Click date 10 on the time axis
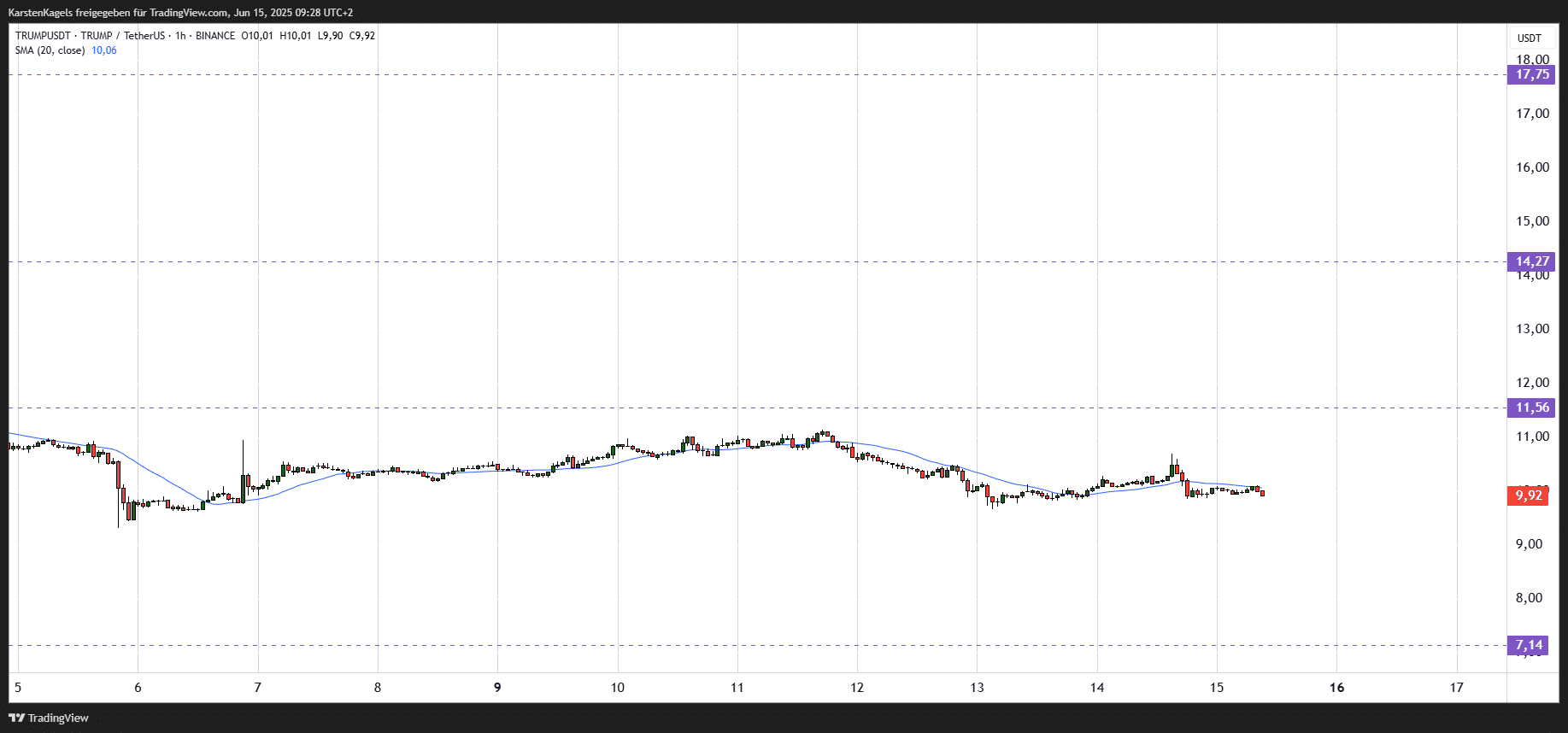This screenshot has height=733, width=1568. (617, 687)
